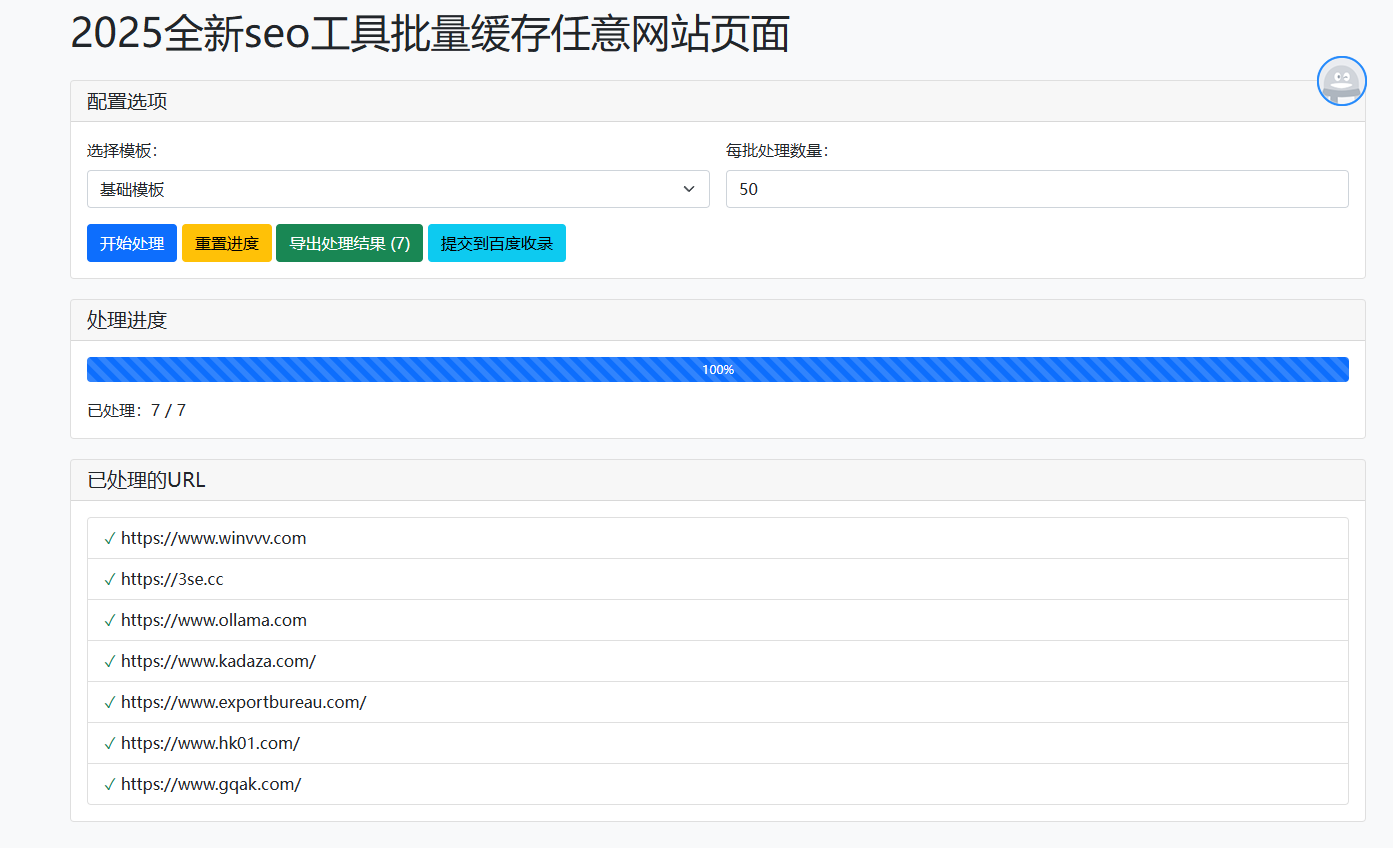Open the https://www.winvvv.com link
1393x848 pixels.
pyautogui.click(x=213, y=537)
